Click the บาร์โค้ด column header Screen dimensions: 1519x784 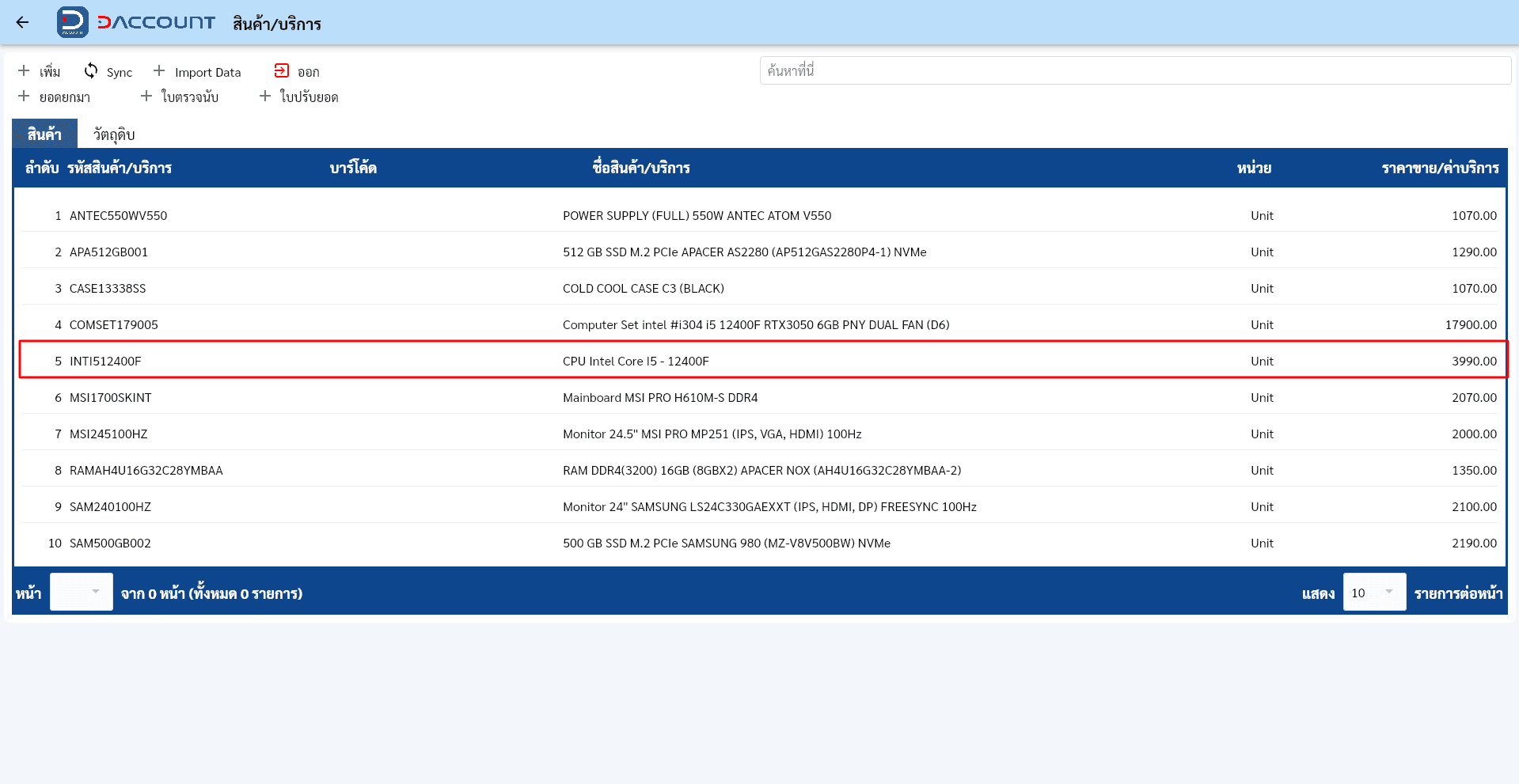[x=353, y=168]
